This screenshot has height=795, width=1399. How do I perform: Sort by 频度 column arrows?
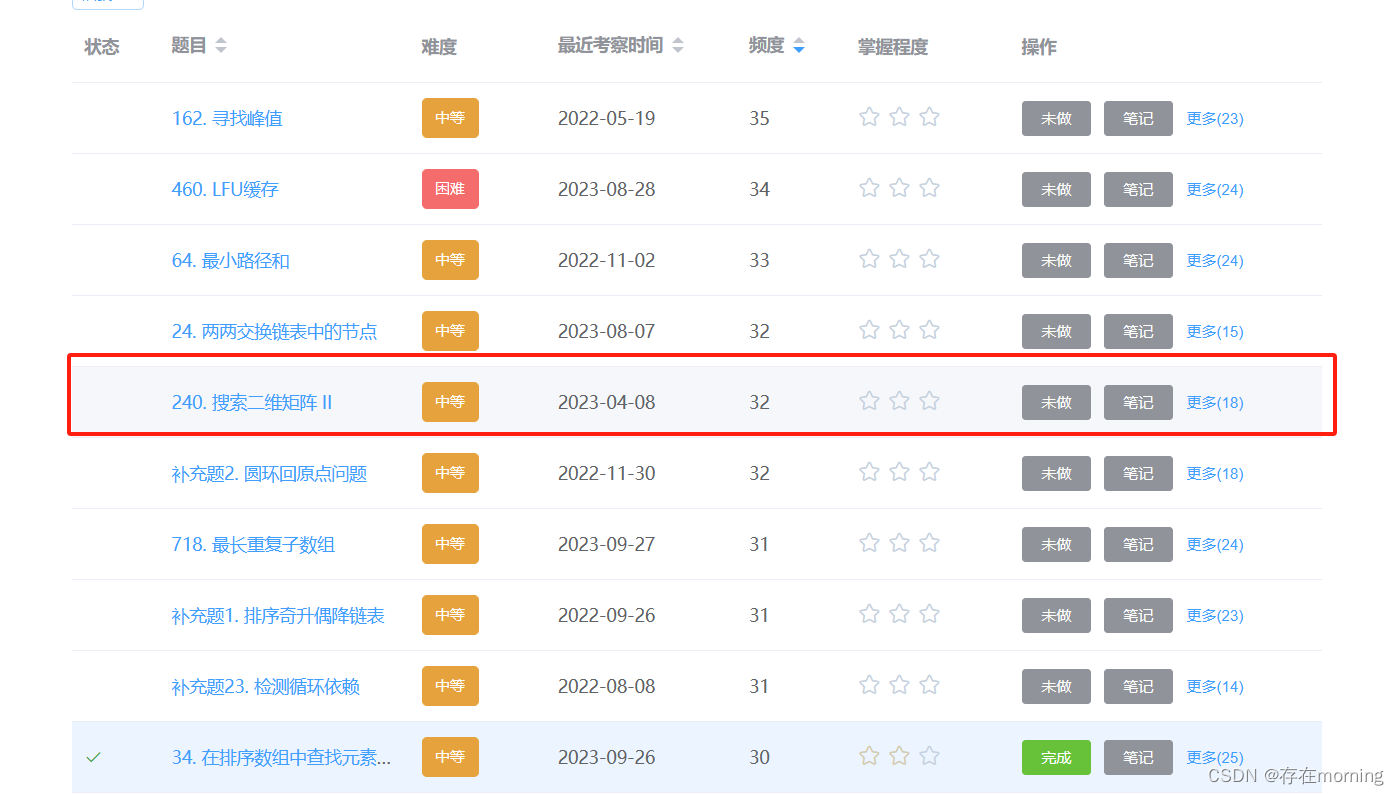pos(798,46)
